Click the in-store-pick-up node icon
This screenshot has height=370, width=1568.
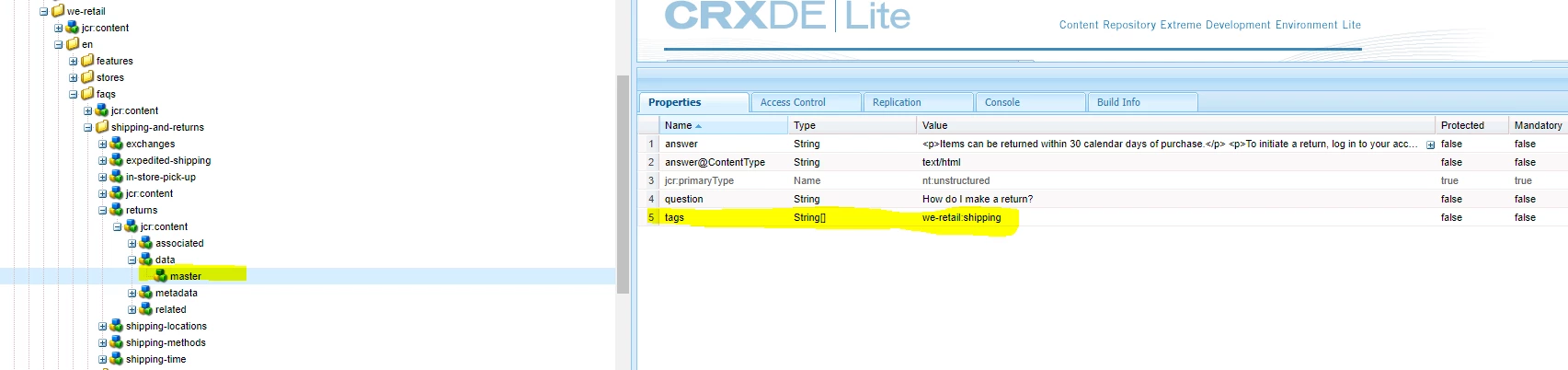117,177
